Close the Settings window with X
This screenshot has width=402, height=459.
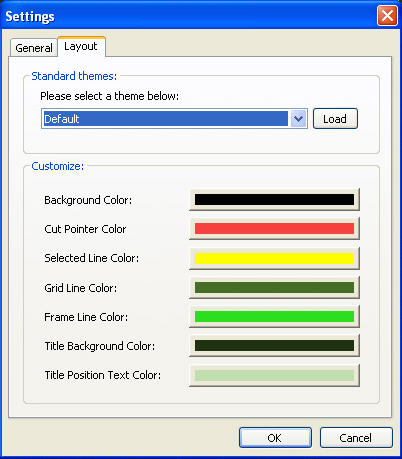pos(387,15)
